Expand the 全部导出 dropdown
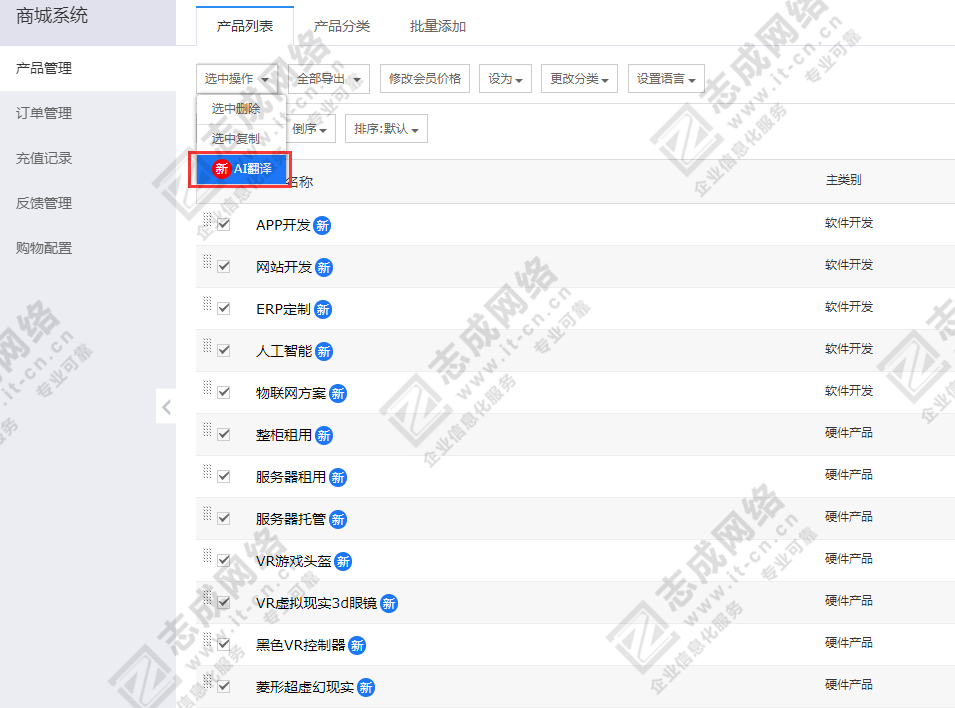This screenshot has width=955, height=708. click(x=329, y=79)
